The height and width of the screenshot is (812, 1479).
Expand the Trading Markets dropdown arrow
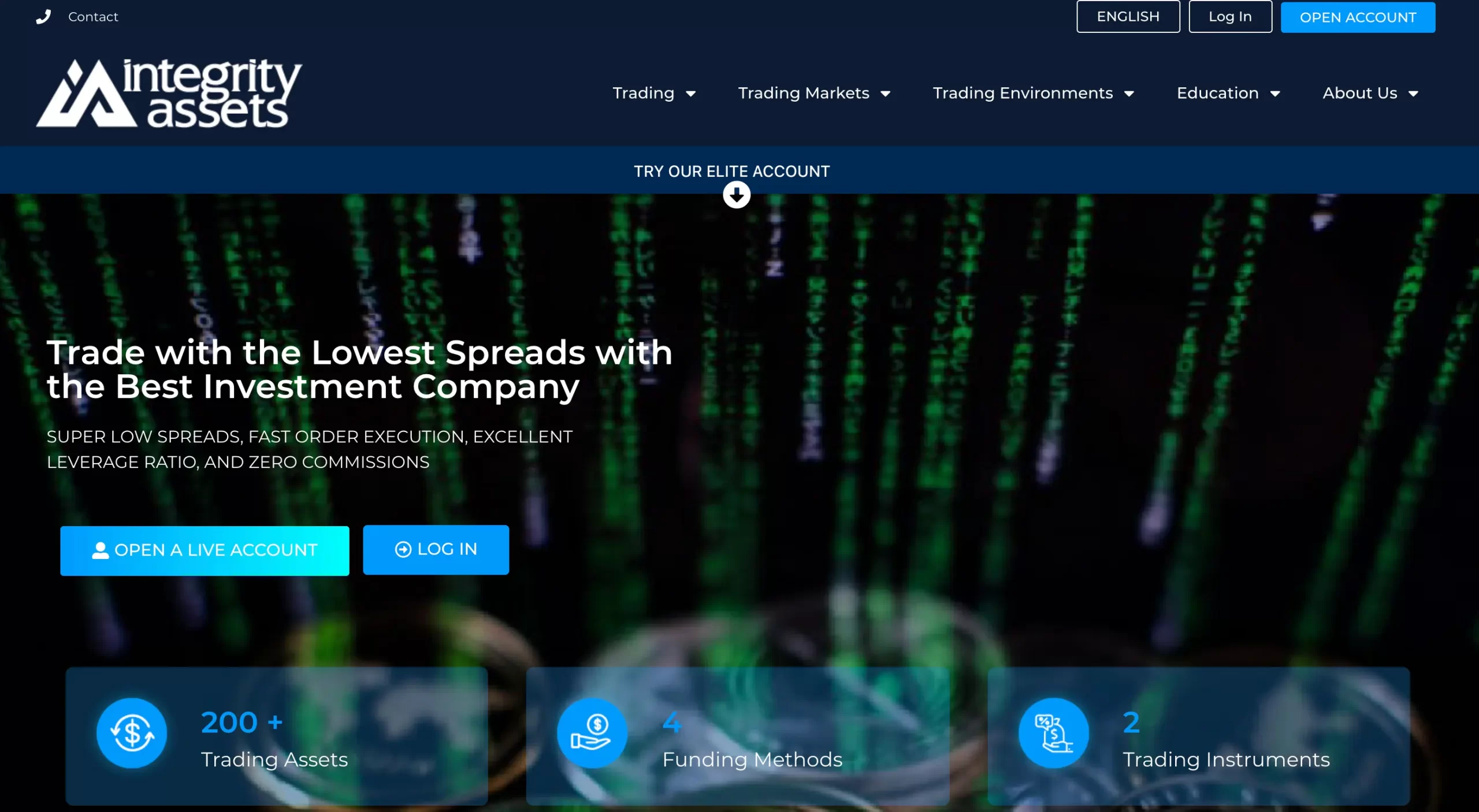[885, 94]
